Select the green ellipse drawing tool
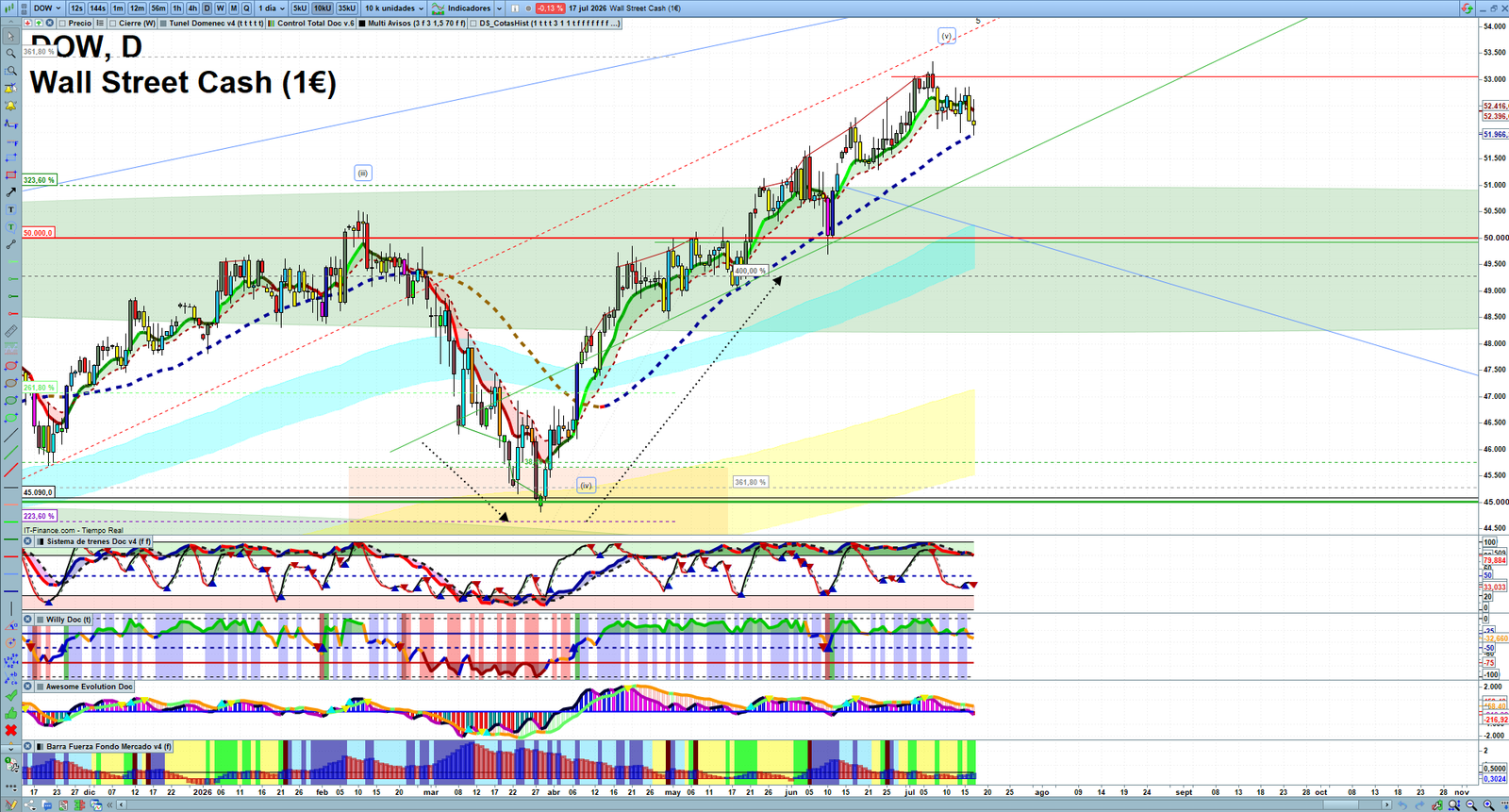The image size is (1509, 812). (10, 400)
